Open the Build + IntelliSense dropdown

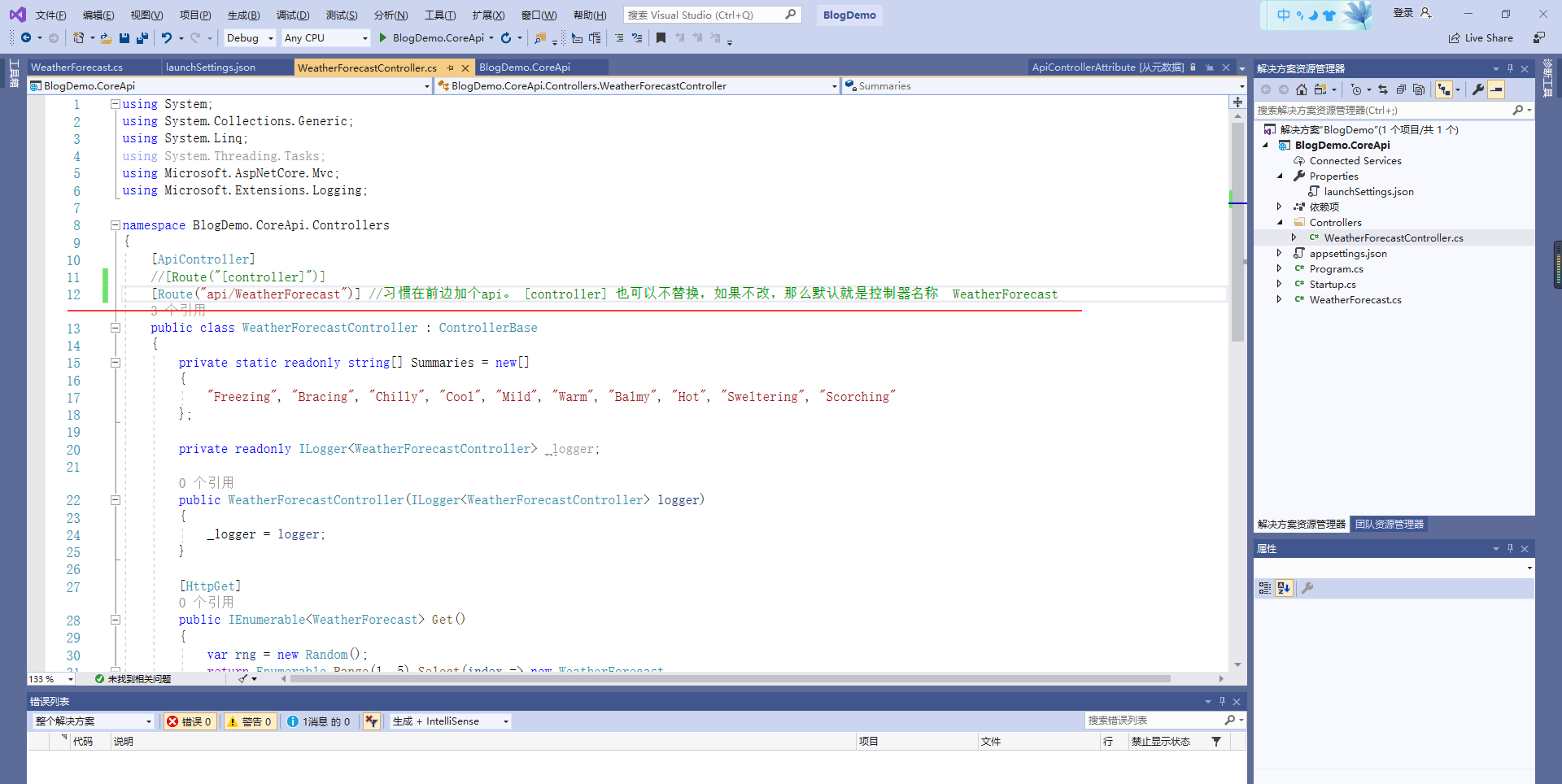pos(450,721)
